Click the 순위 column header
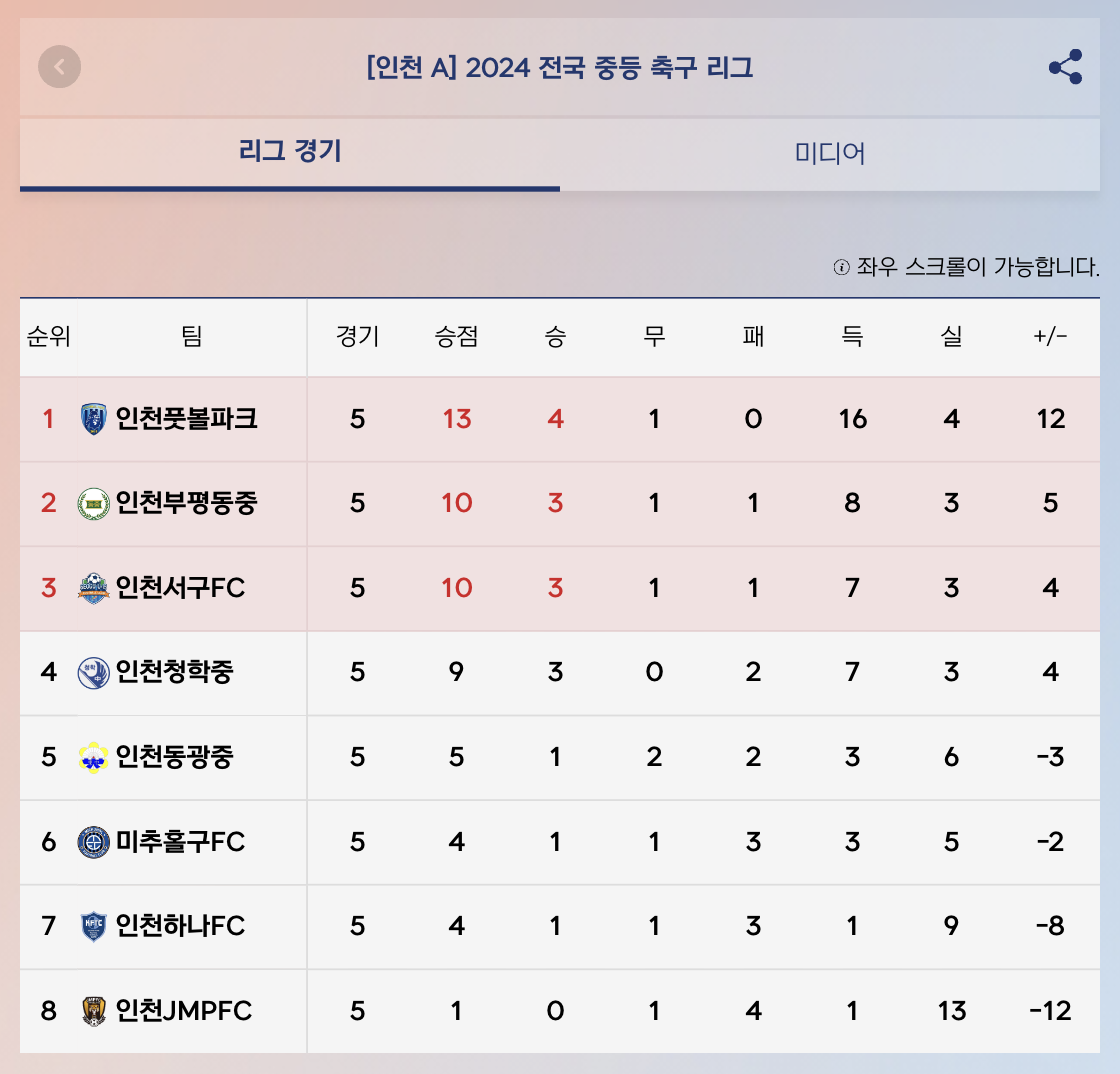 point(48,337)
